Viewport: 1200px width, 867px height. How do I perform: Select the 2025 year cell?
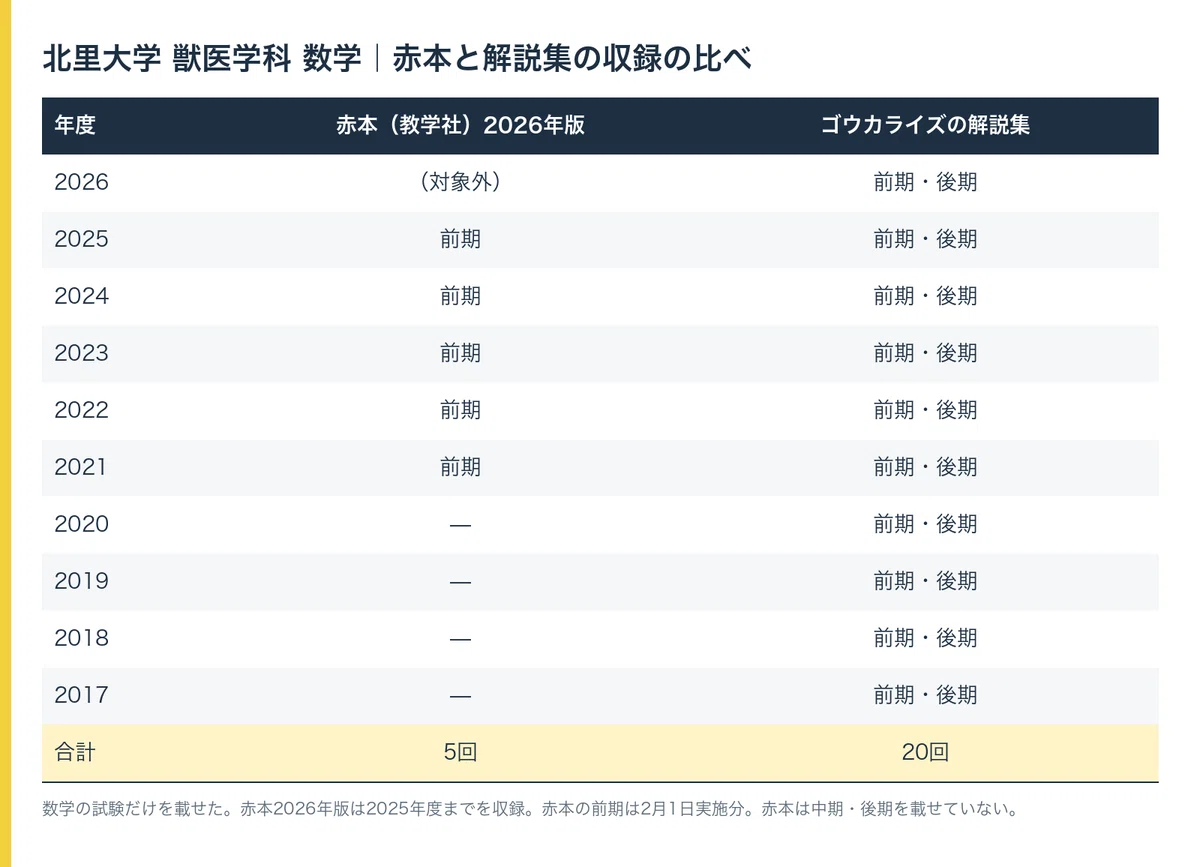[x=81, y=240]
